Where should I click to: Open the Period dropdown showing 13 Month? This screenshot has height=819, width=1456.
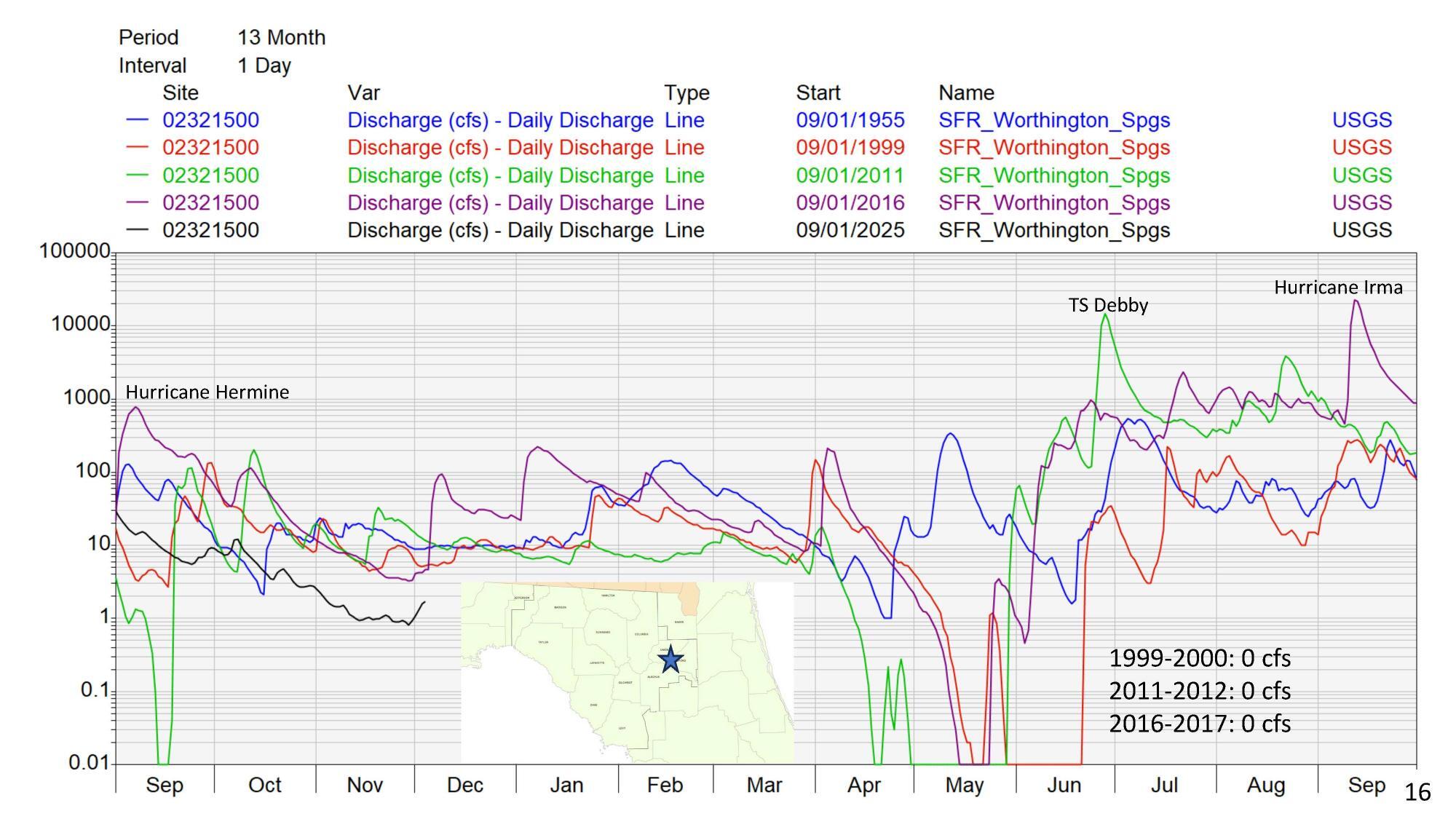[280, 37]
